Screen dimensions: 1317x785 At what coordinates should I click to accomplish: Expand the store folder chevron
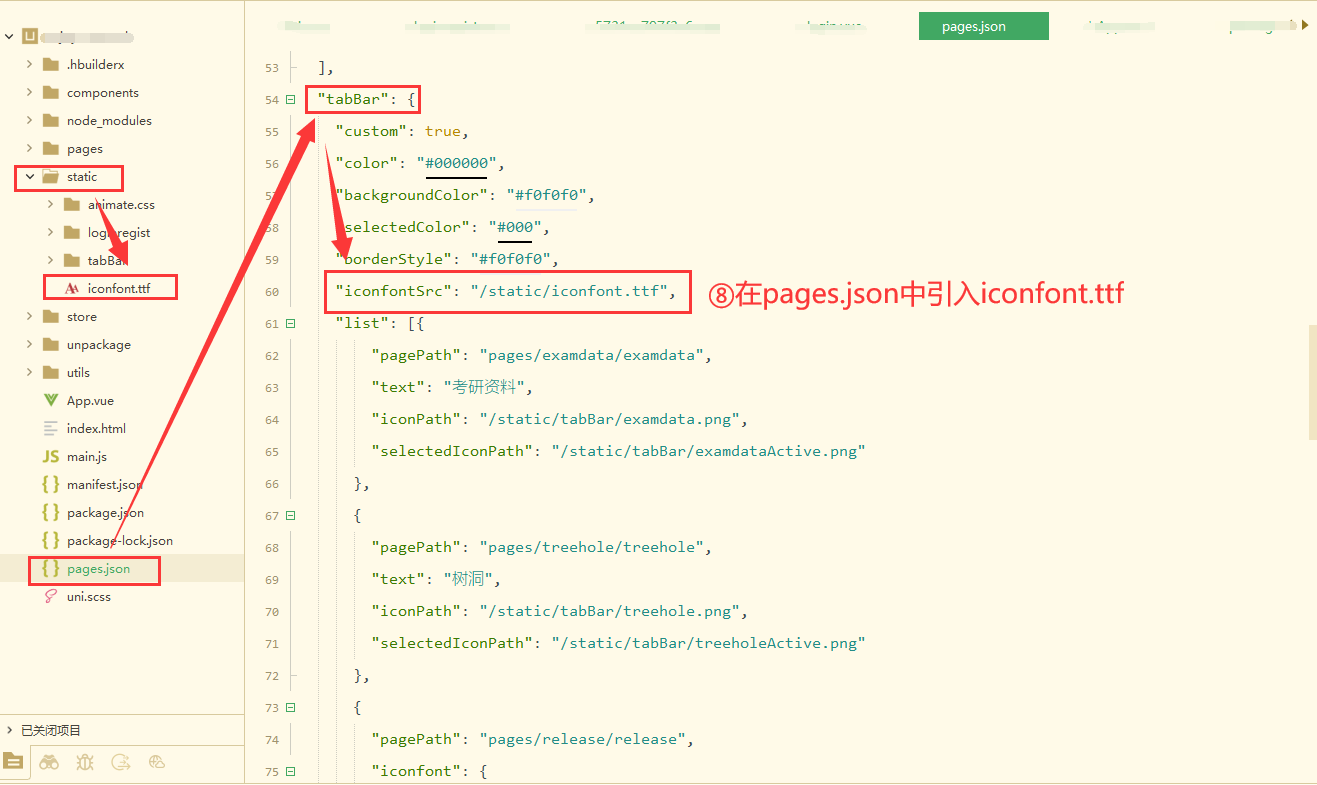[29, 316]
